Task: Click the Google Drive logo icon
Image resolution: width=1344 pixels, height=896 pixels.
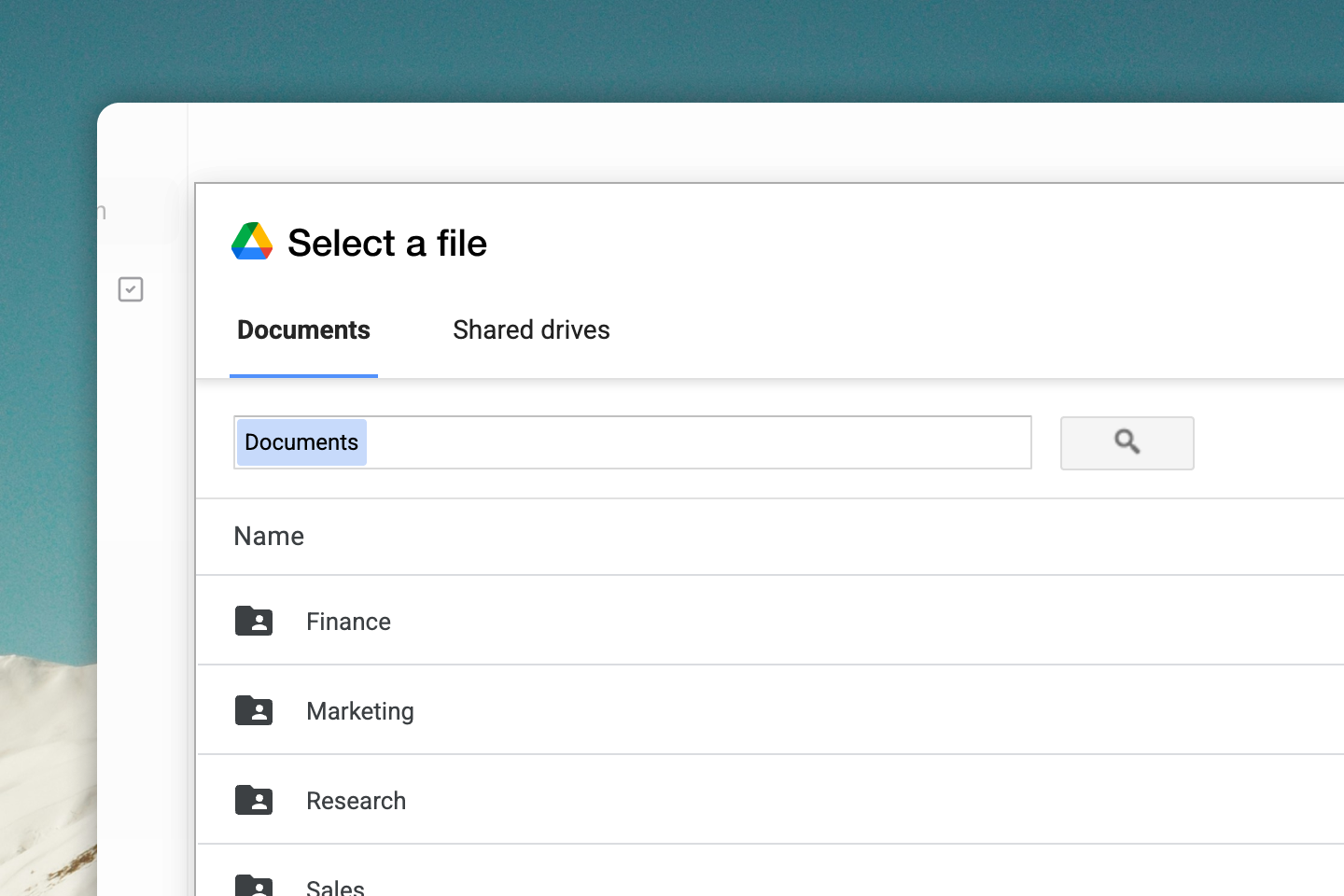Action: [251, 241]
